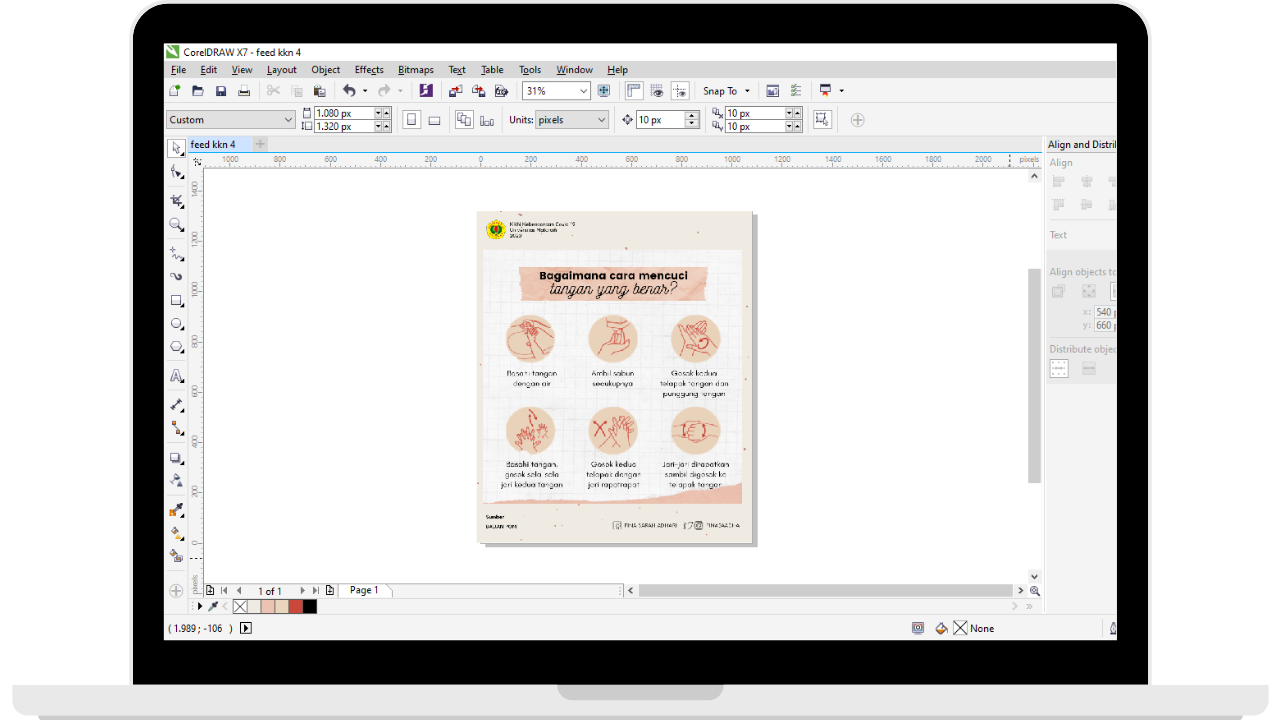Set Landscape page orientation
1280x720 pixels.
click(434, 120)
